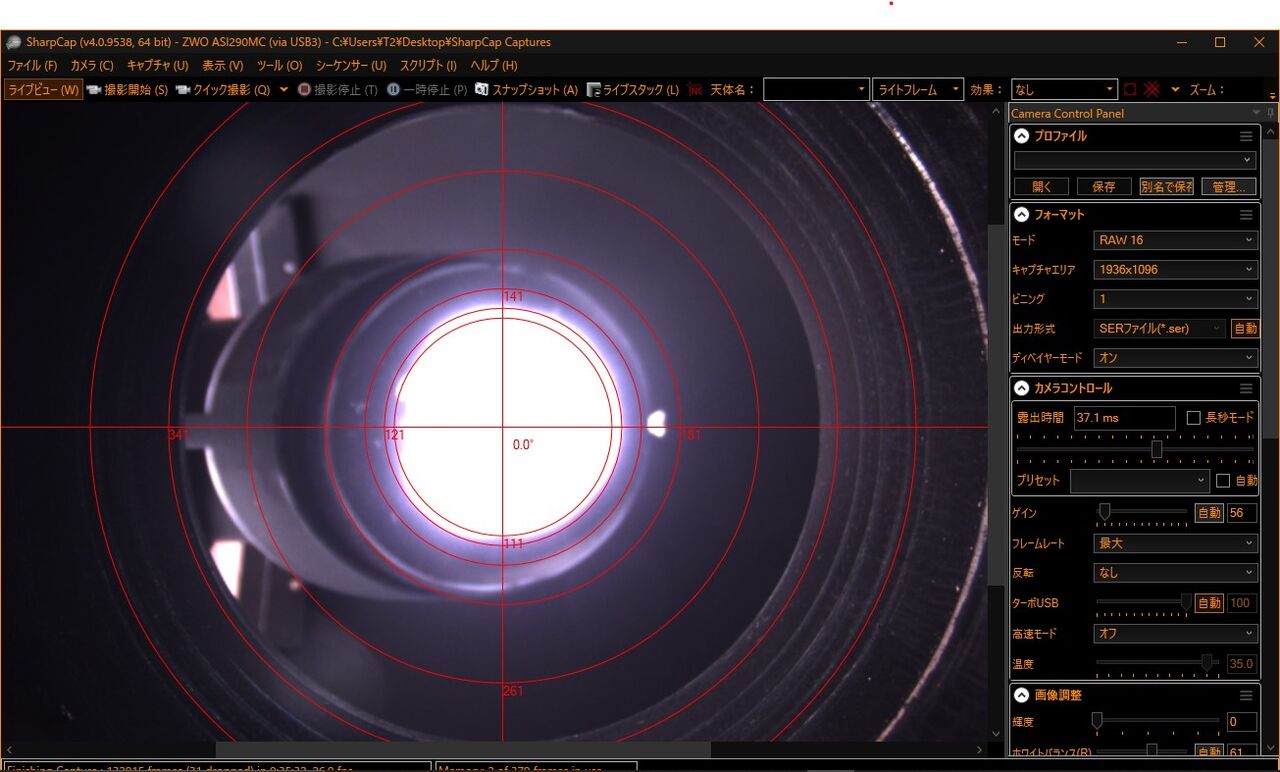Screen dimensions: 1280x772
Task: Toggle the red reticule overlay icon
Action: point(1152,89)
